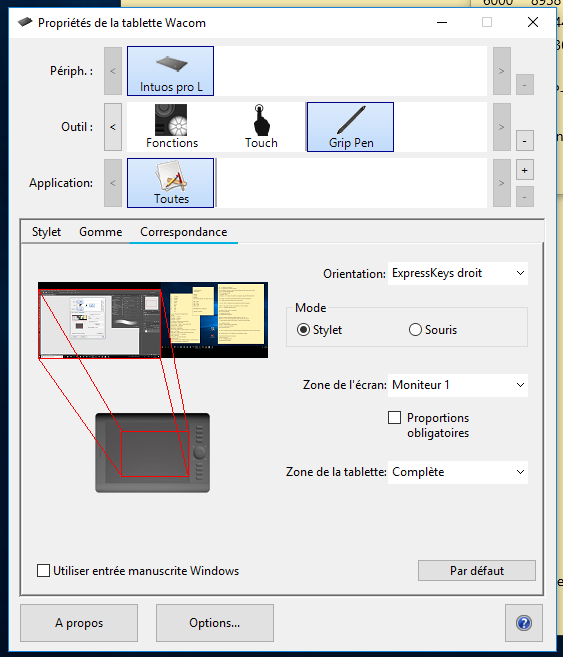Select the Grip Pen tool
Viewport: 563px width, 657px height.
(x=350, y=127)
